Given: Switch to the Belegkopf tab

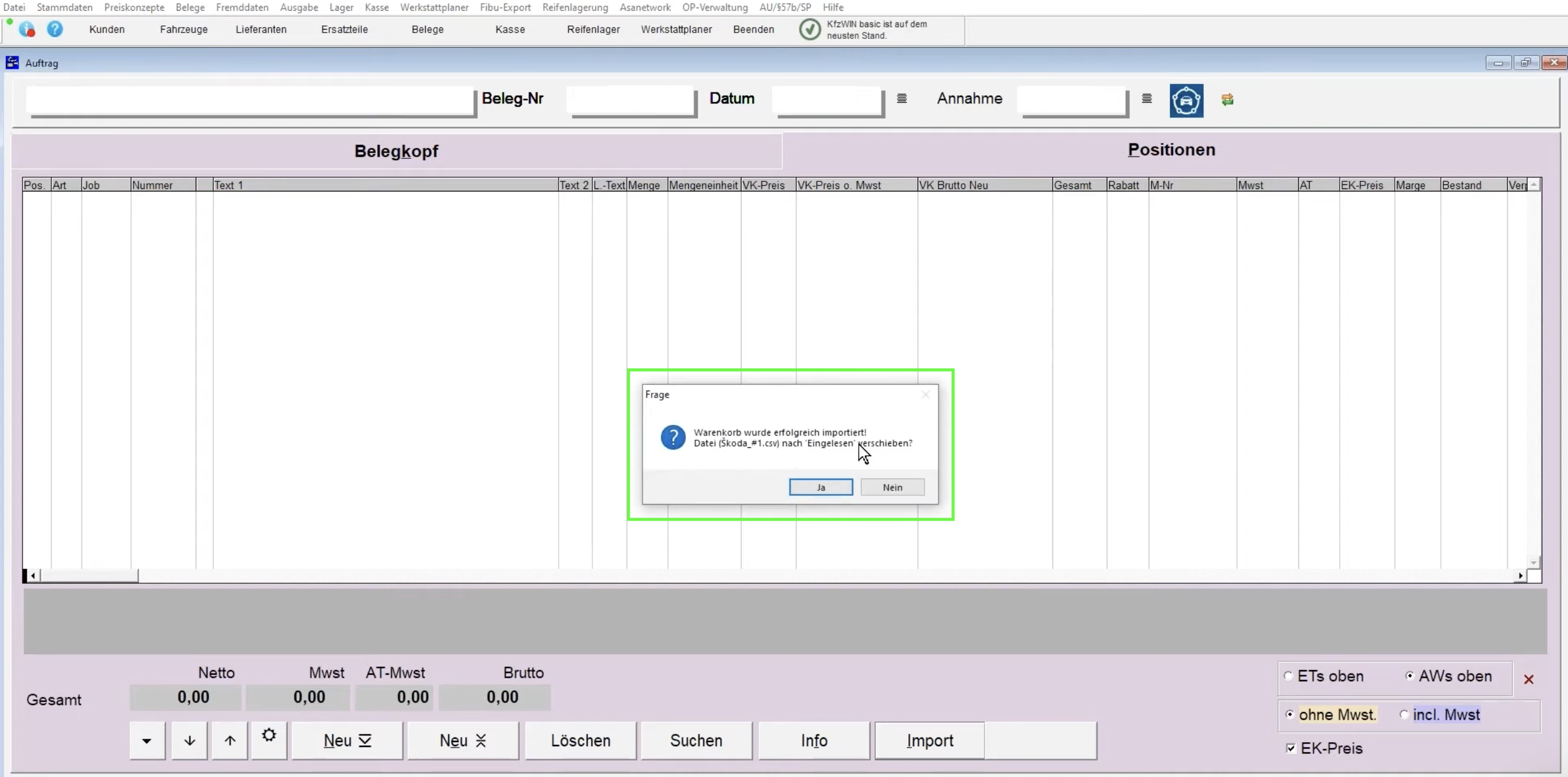Looking at the screenshot, I should coord(396,151).
